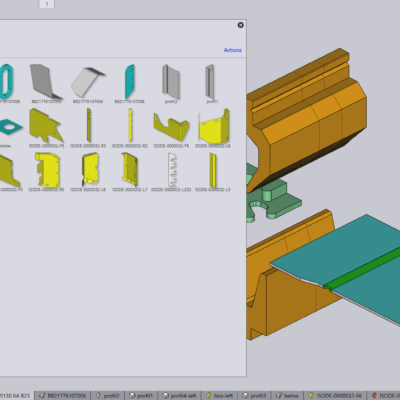This screenshot has width=400, height=400.
Task: Click the yellow part icon on box-left tab
Action: tap(209, 396)
